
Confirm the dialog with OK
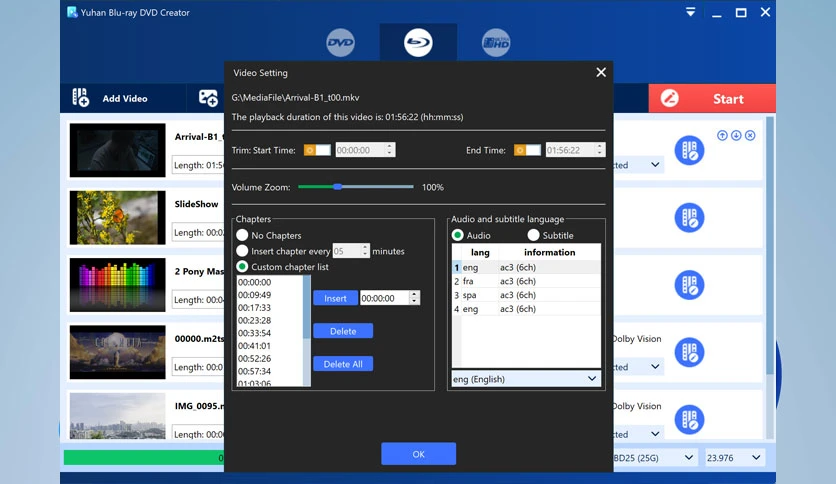419,454
